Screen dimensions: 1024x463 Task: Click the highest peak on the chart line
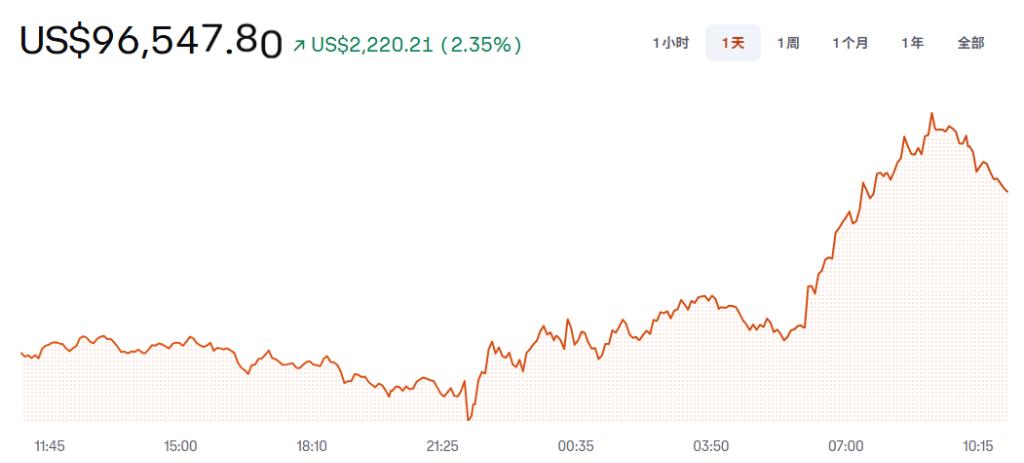click(931, 114)
